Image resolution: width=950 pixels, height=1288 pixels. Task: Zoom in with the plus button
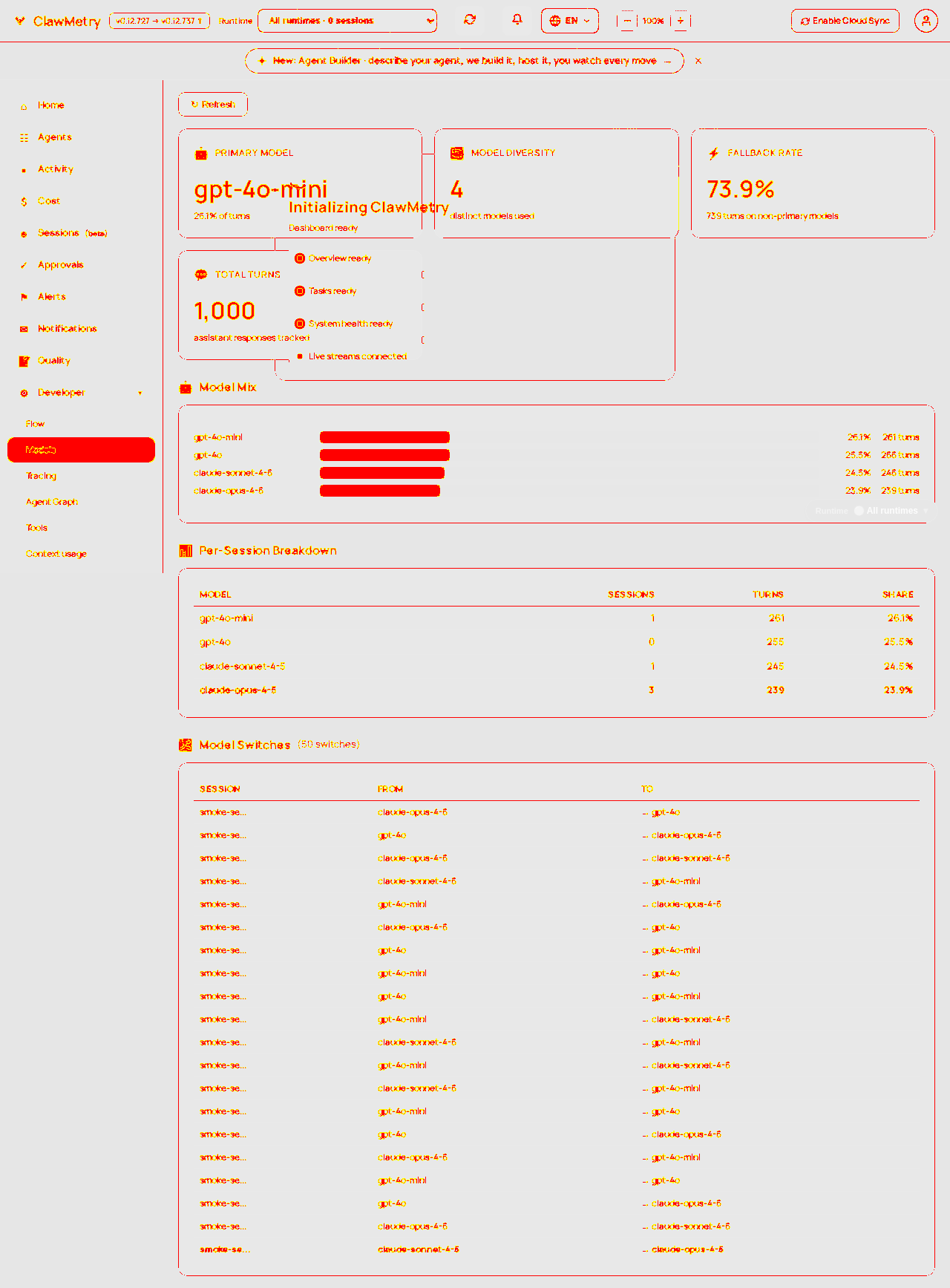pos(680,21)
